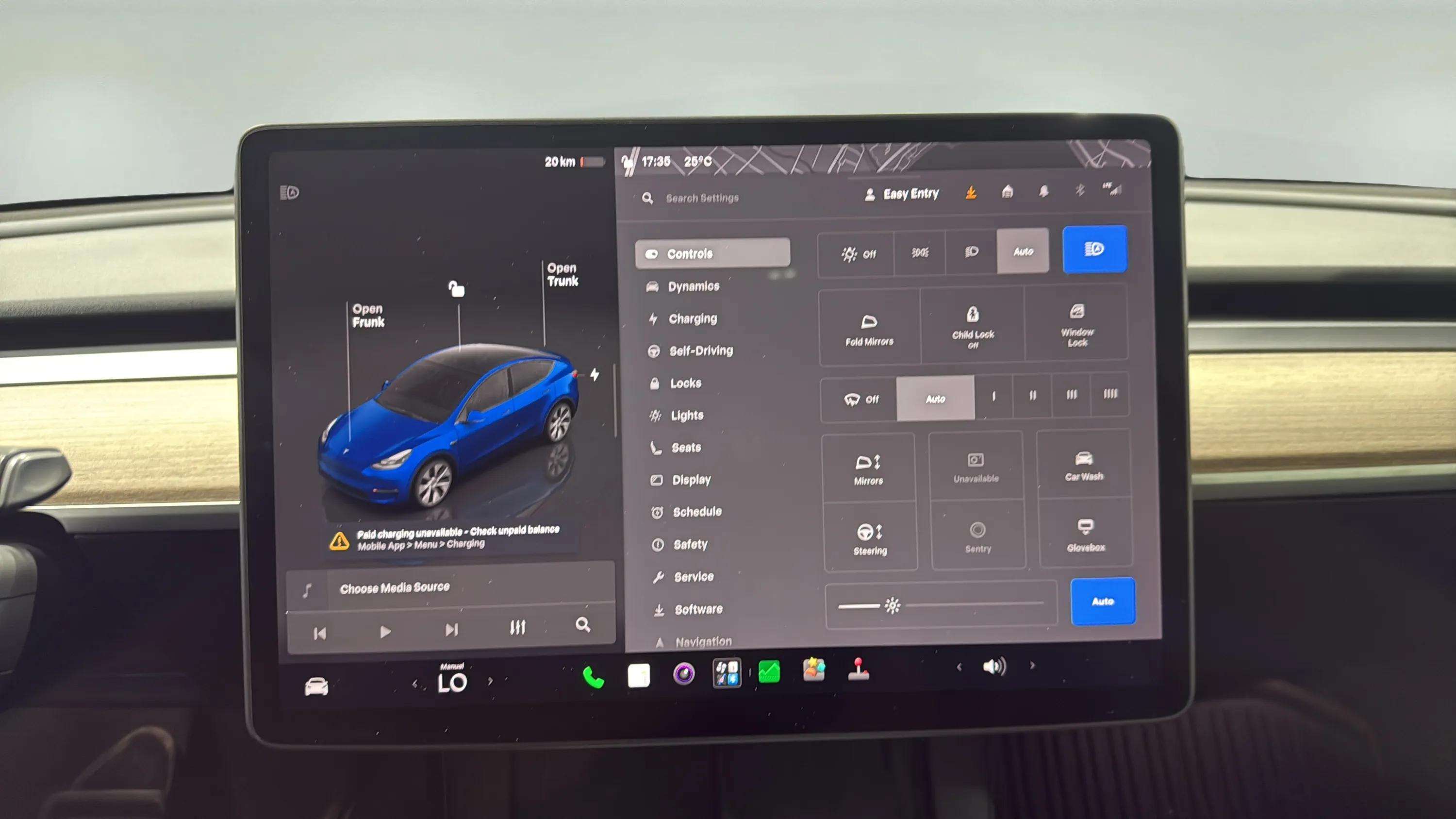
Task: Toggle Child Lock
Action: click(x=973, y=326)
